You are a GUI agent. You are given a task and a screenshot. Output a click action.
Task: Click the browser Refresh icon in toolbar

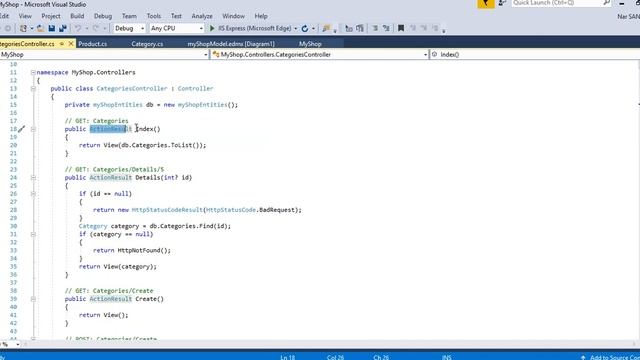pyautogui.click(x=304, y=28)
